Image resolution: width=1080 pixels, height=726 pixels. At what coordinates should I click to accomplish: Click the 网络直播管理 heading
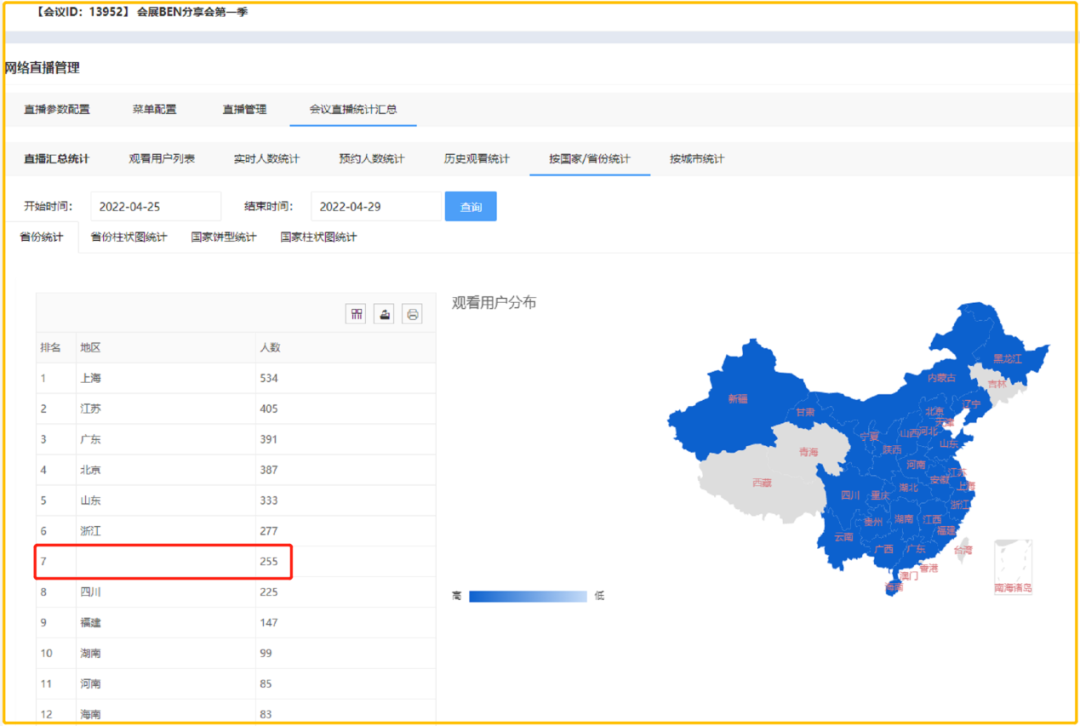coord(42,68)
